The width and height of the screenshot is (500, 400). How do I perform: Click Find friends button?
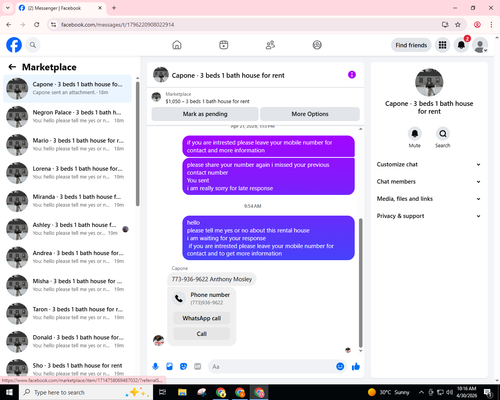coord(411,45)
